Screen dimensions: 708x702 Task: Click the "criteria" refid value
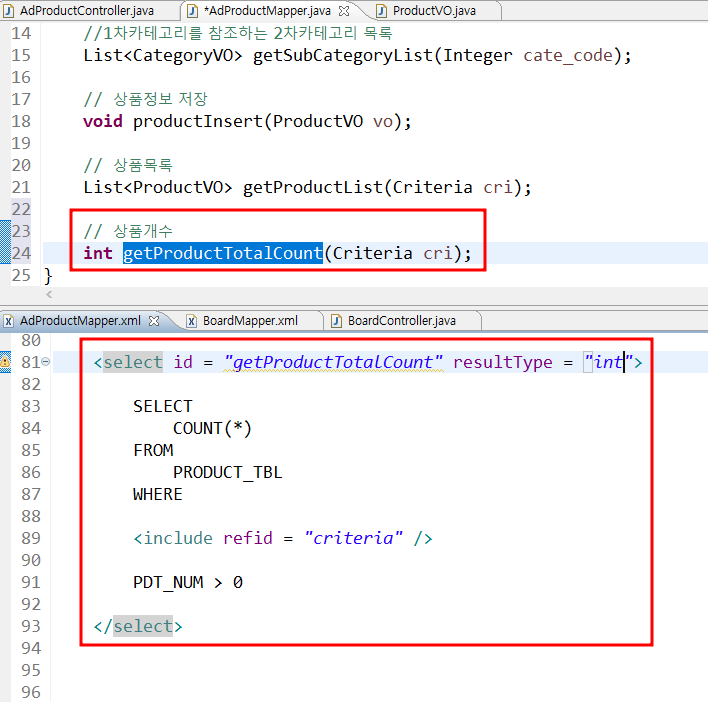click(353, 538)
